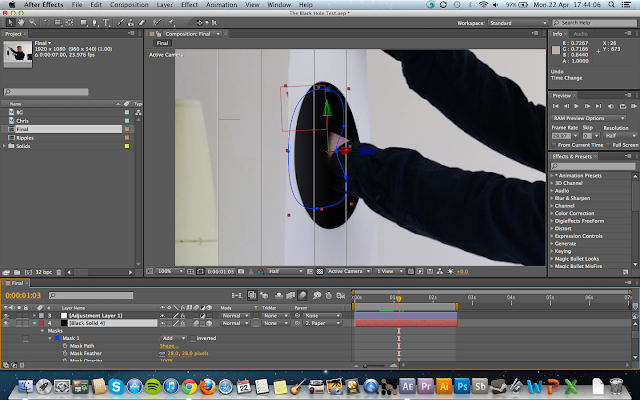Select the Rectangle shape tool
This screenshot has width=640, height=400.
tap(84, 22)
